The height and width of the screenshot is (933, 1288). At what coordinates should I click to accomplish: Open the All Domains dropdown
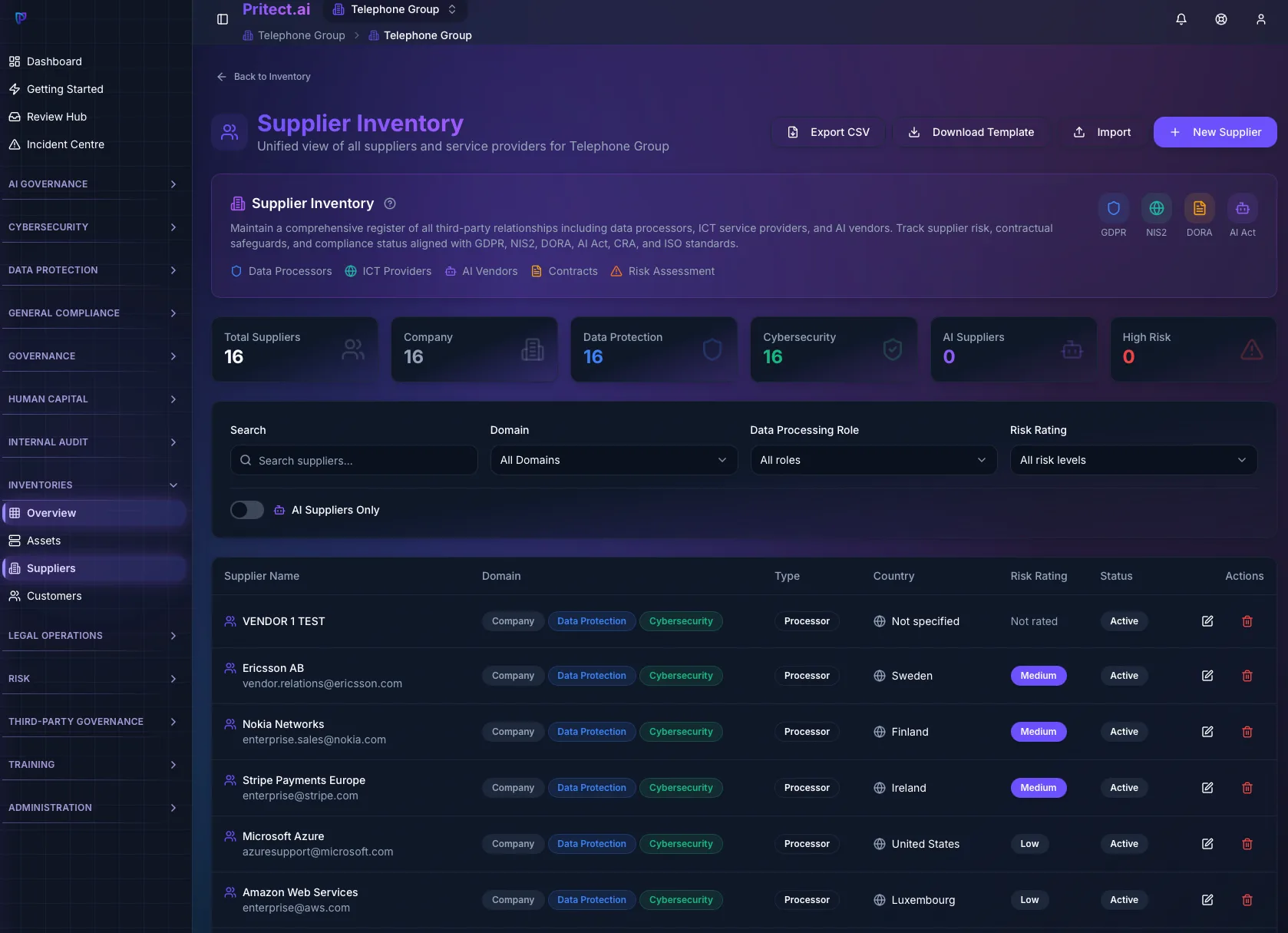click(614, 460)
